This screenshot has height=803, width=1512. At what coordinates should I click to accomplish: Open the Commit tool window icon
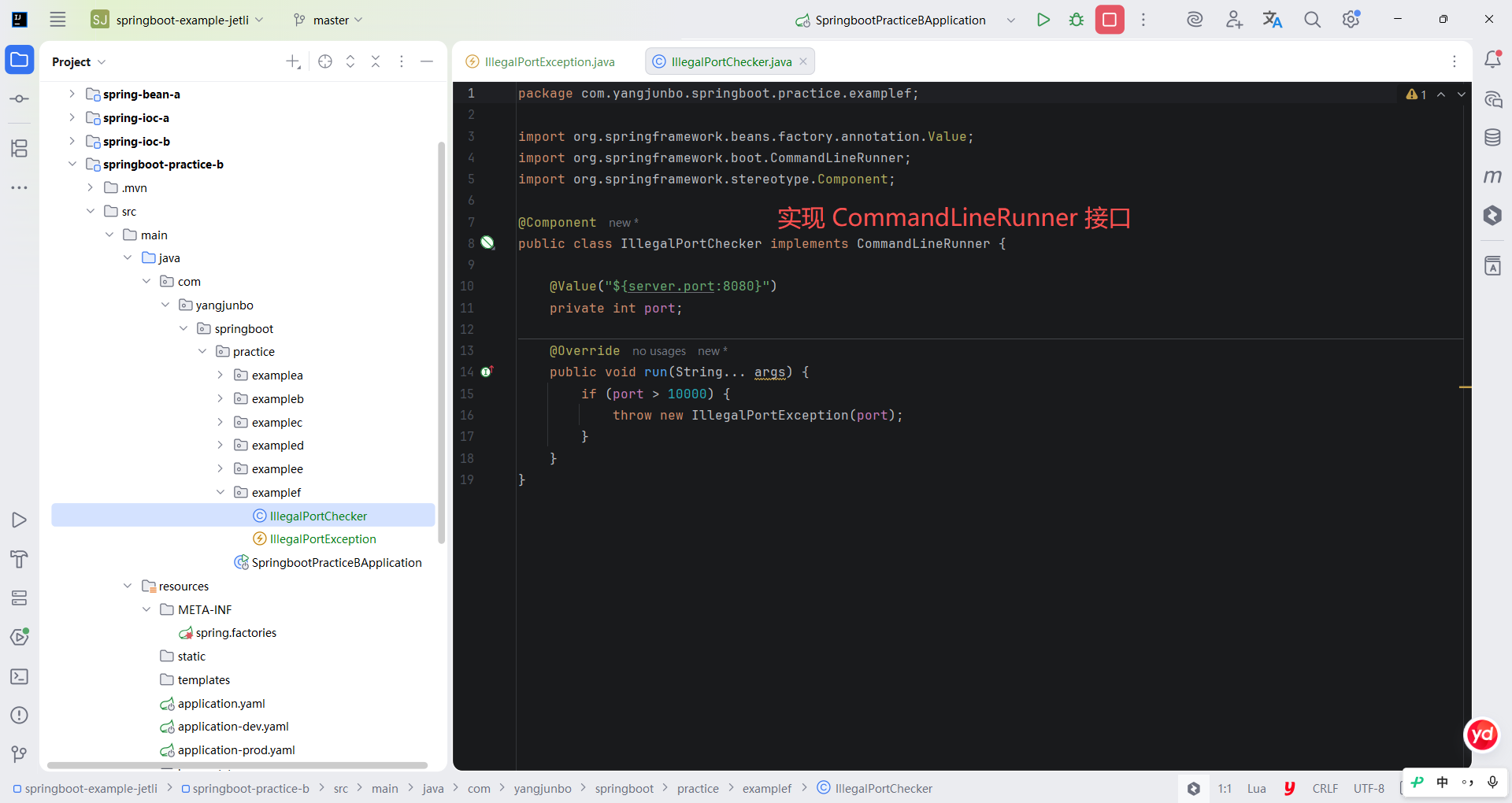[x=20, y=98]
